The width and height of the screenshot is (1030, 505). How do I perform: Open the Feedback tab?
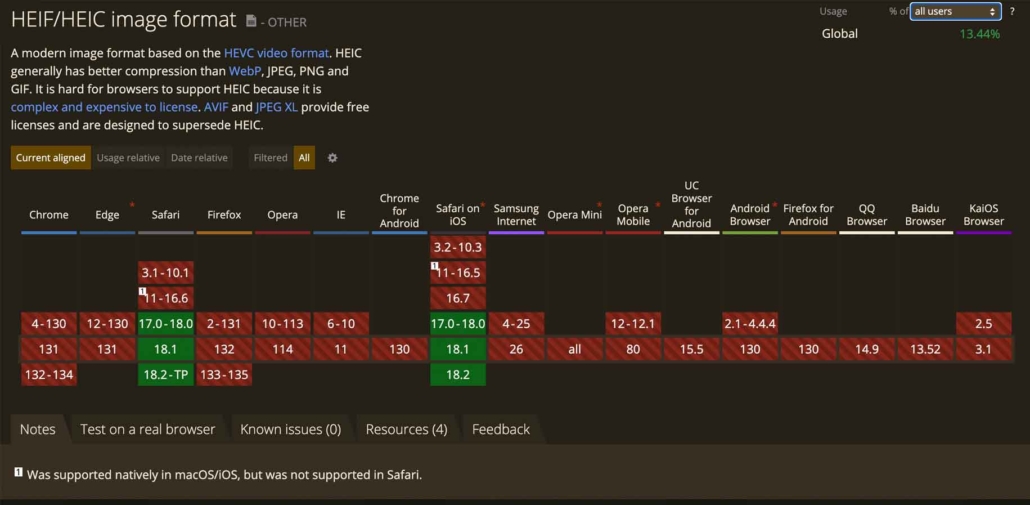pos(500,429)
